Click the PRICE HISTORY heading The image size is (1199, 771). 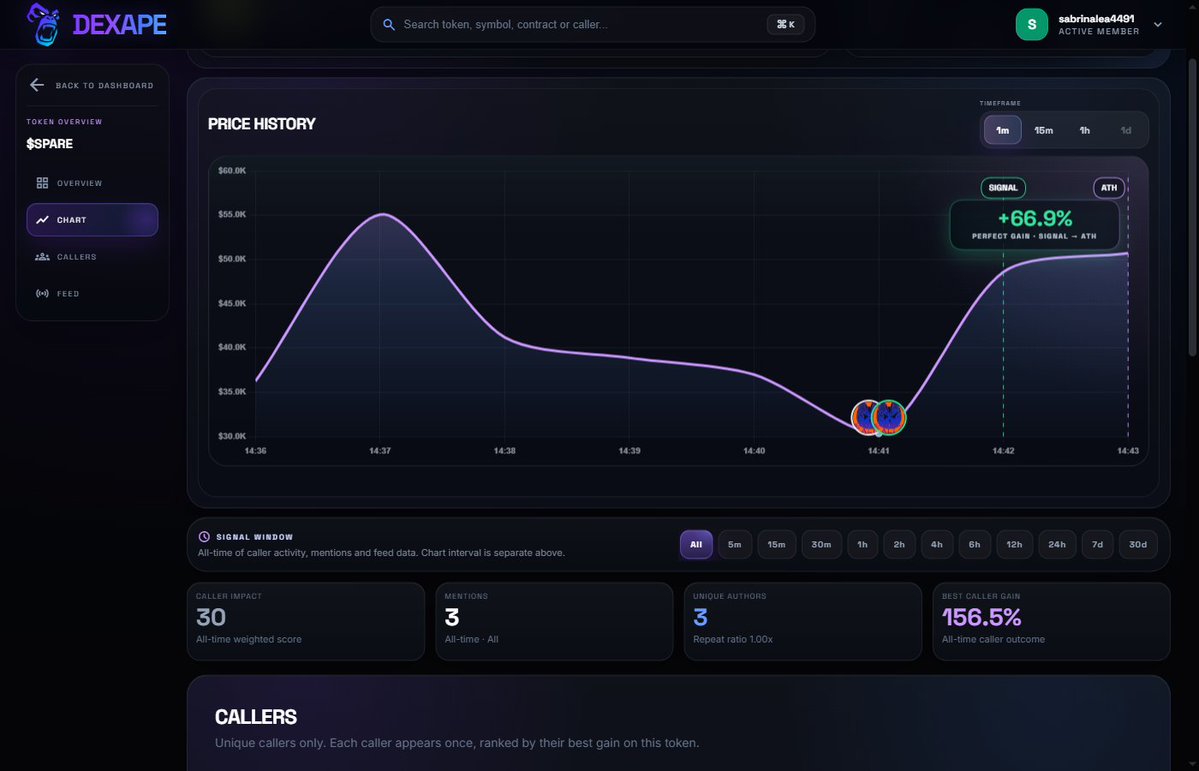tap(262, 124)
